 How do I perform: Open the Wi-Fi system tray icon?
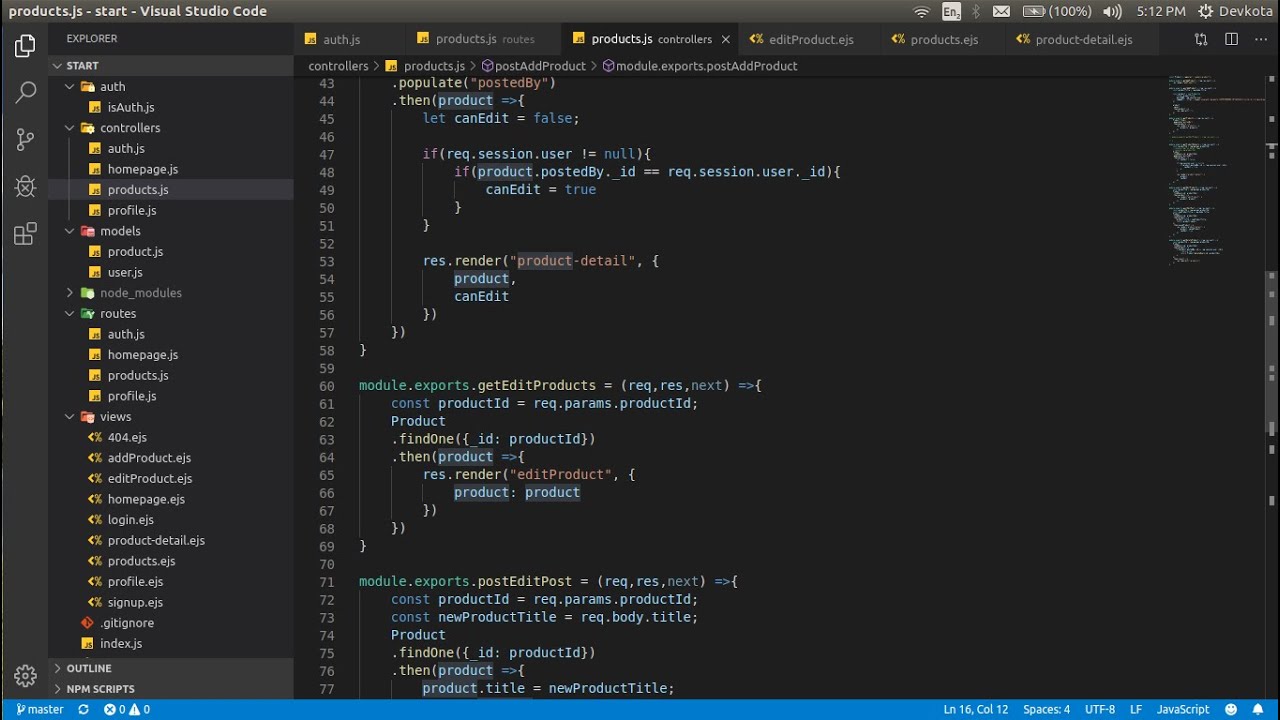coord(921,11)
